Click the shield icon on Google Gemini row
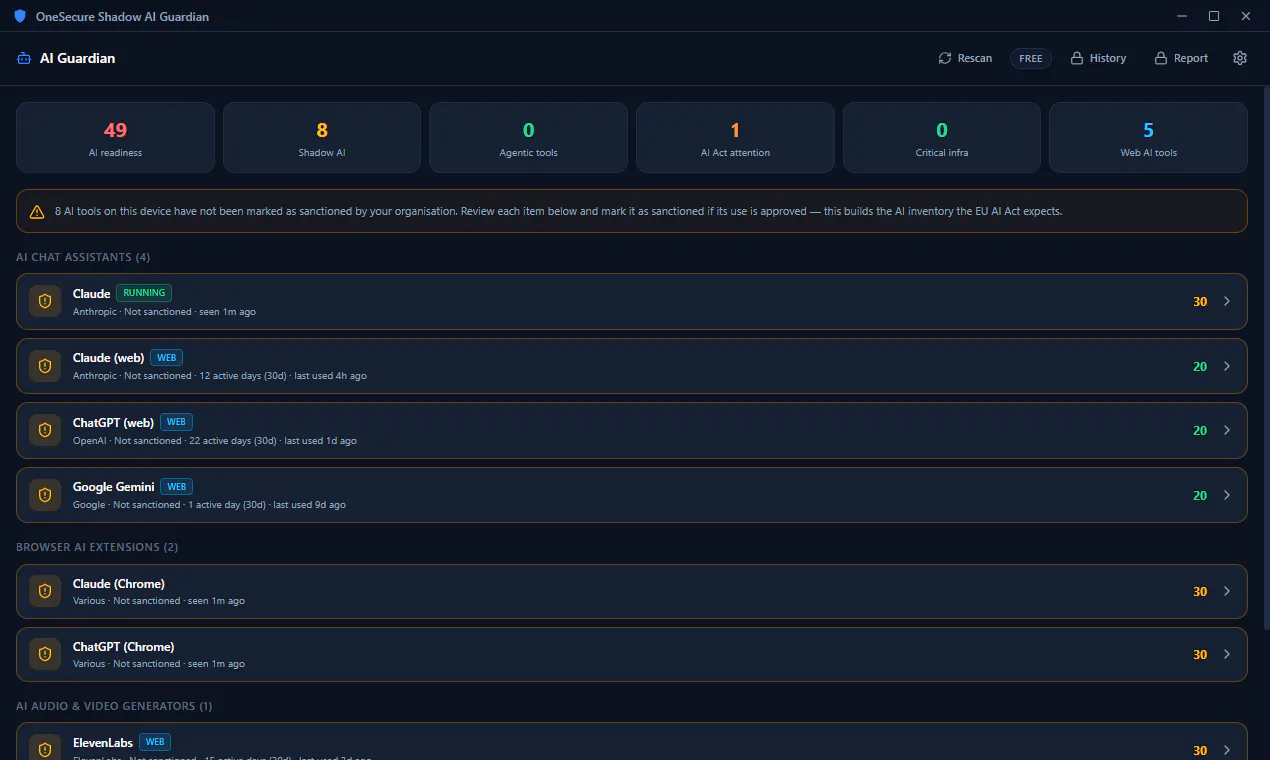Viewport: 1270px width, 760px height. click(45, 495)
